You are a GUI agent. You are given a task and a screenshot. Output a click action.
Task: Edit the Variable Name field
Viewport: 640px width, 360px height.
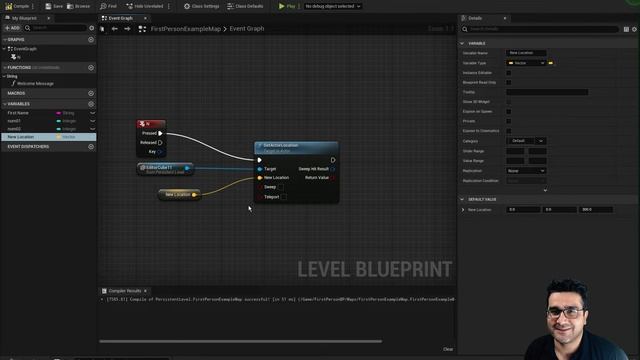click(x=526, y=53)
